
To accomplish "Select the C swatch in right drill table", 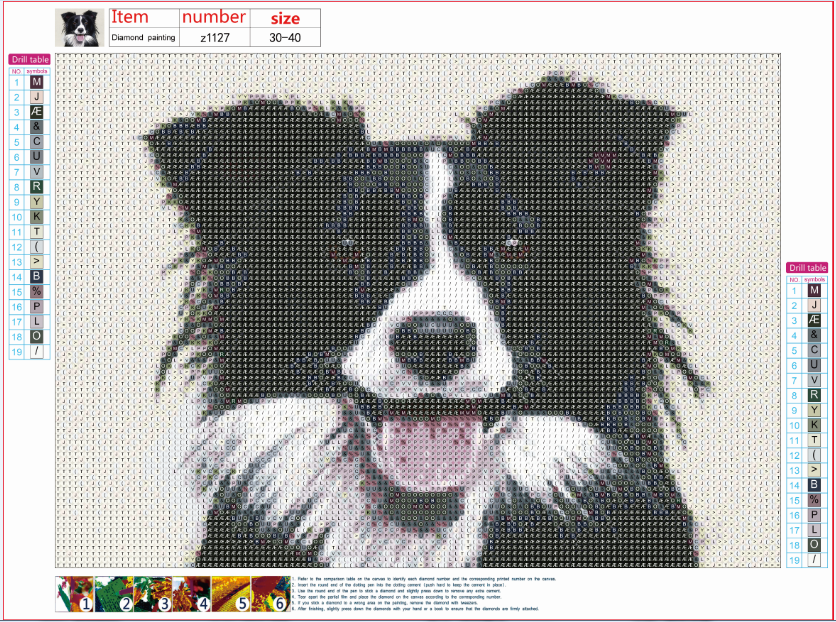I will point(814,350).
